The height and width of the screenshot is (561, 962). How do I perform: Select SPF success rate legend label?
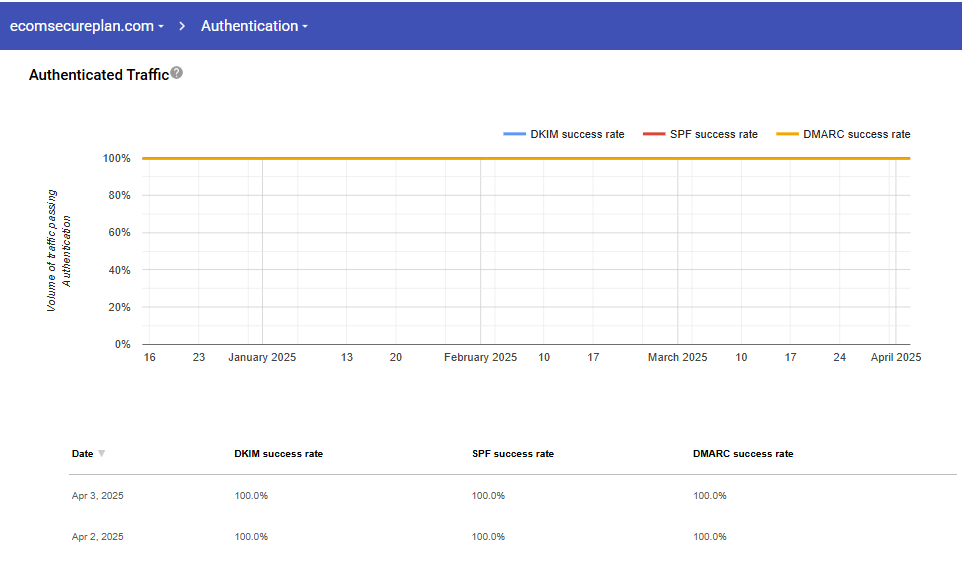pyautogui.click(x=713, y=134)
